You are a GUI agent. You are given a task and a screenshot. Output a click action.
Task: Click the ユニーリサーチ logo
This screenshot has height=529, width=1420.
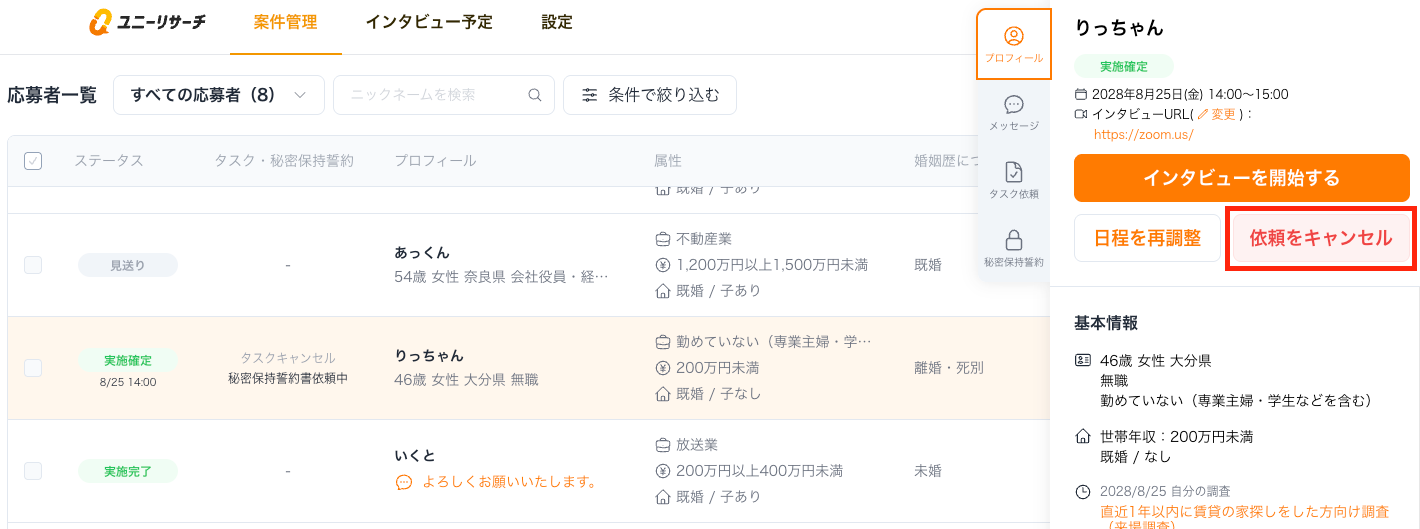[147, 23]
